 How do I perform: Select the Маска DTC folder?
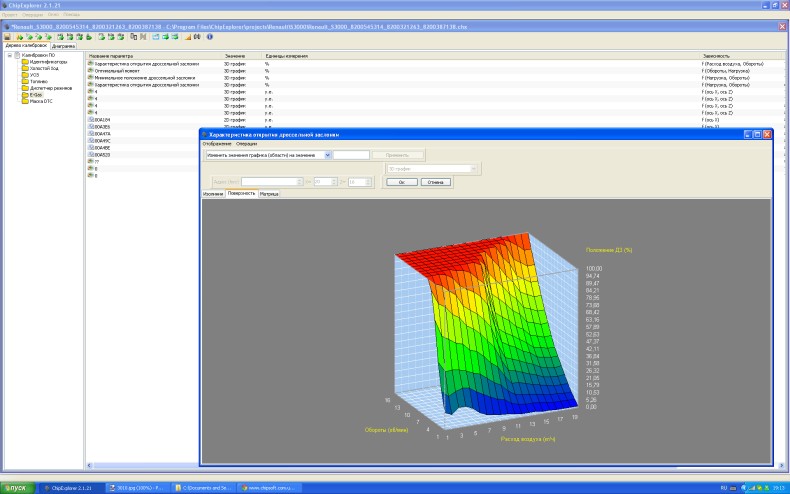pos(41,102)
